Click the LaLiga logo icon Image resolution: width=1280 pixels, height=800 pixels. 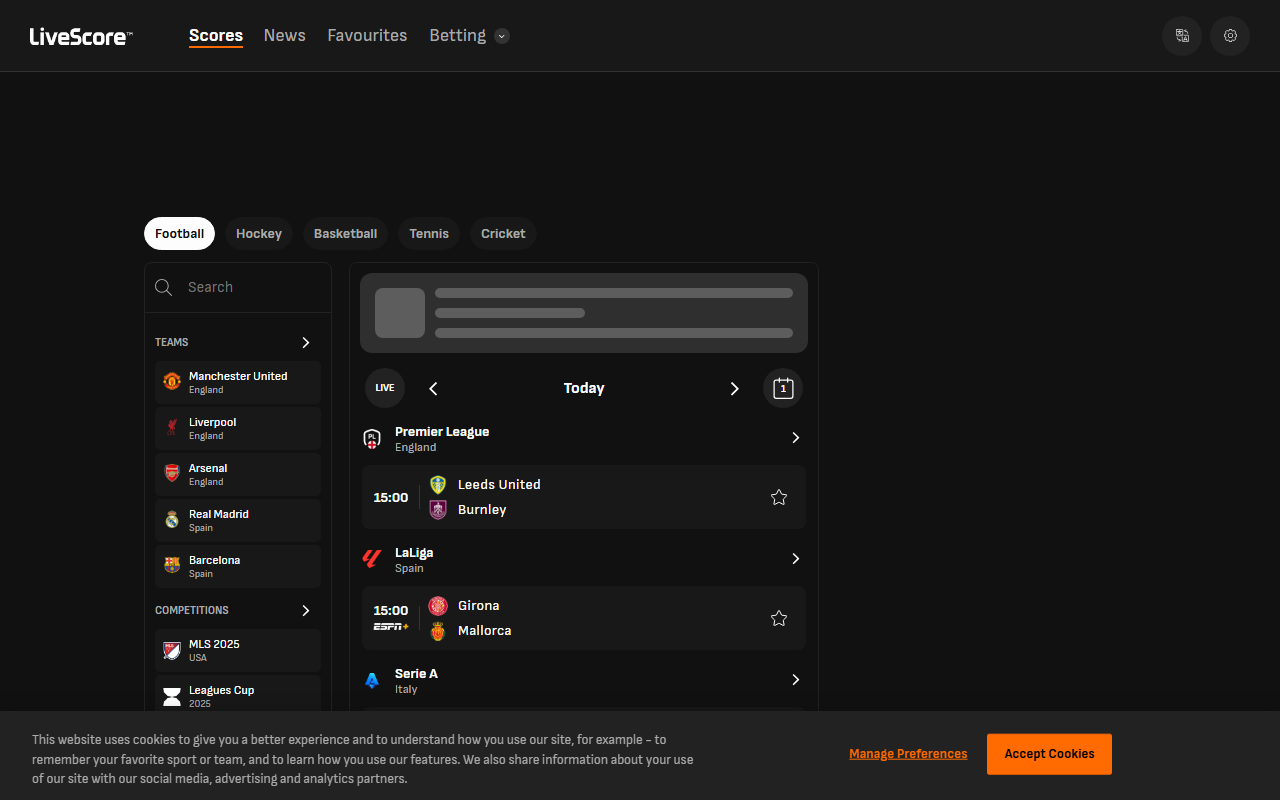click(372, 559)
